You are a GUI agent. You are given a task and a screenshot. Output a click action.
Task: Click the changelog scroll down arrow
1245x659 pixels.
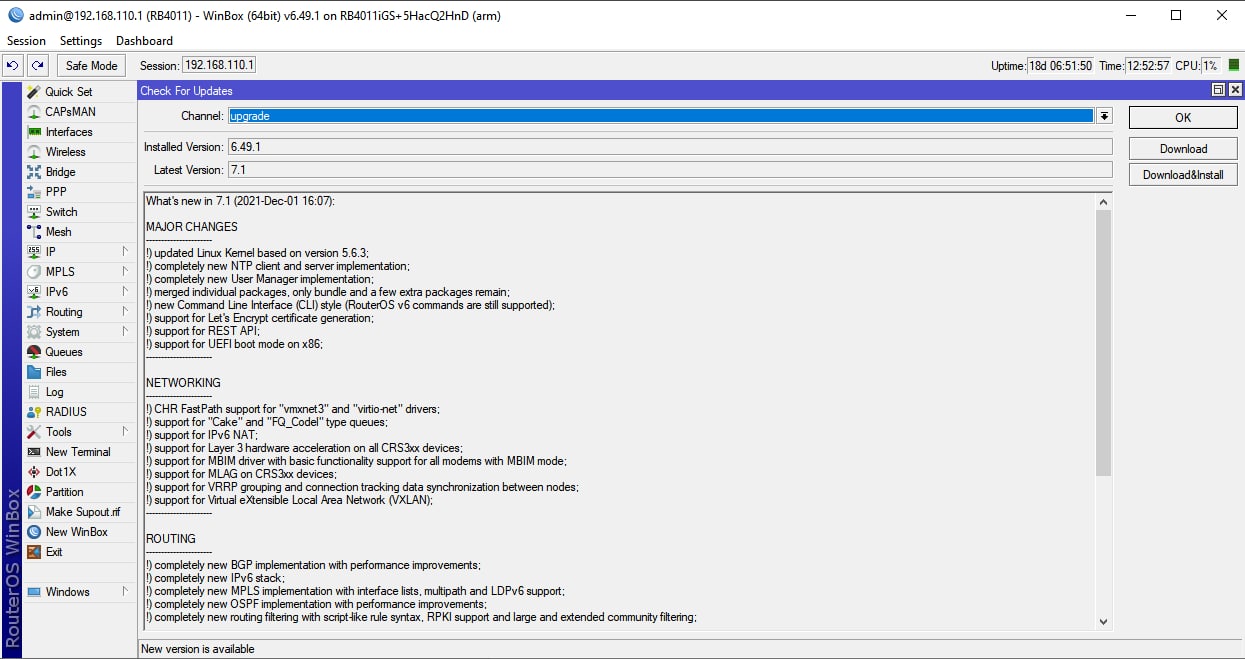point(1103,621)
